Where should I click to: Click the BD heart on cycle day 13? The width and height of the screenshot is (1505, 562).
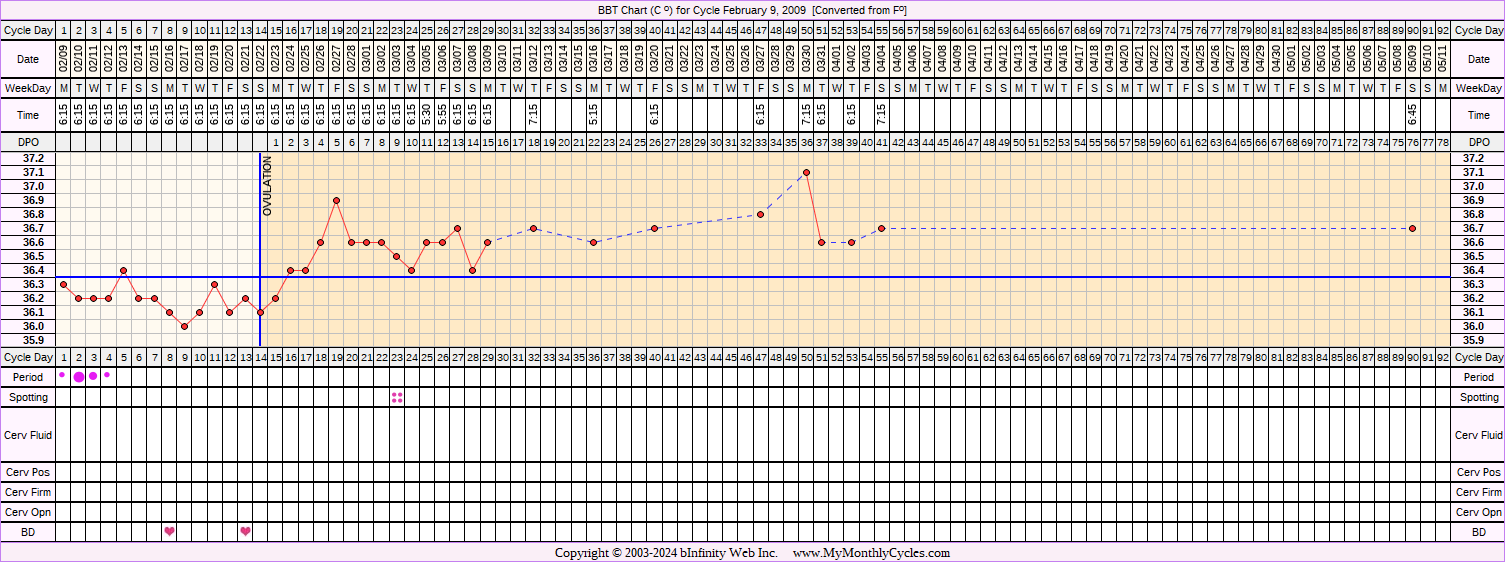[245, 531]
